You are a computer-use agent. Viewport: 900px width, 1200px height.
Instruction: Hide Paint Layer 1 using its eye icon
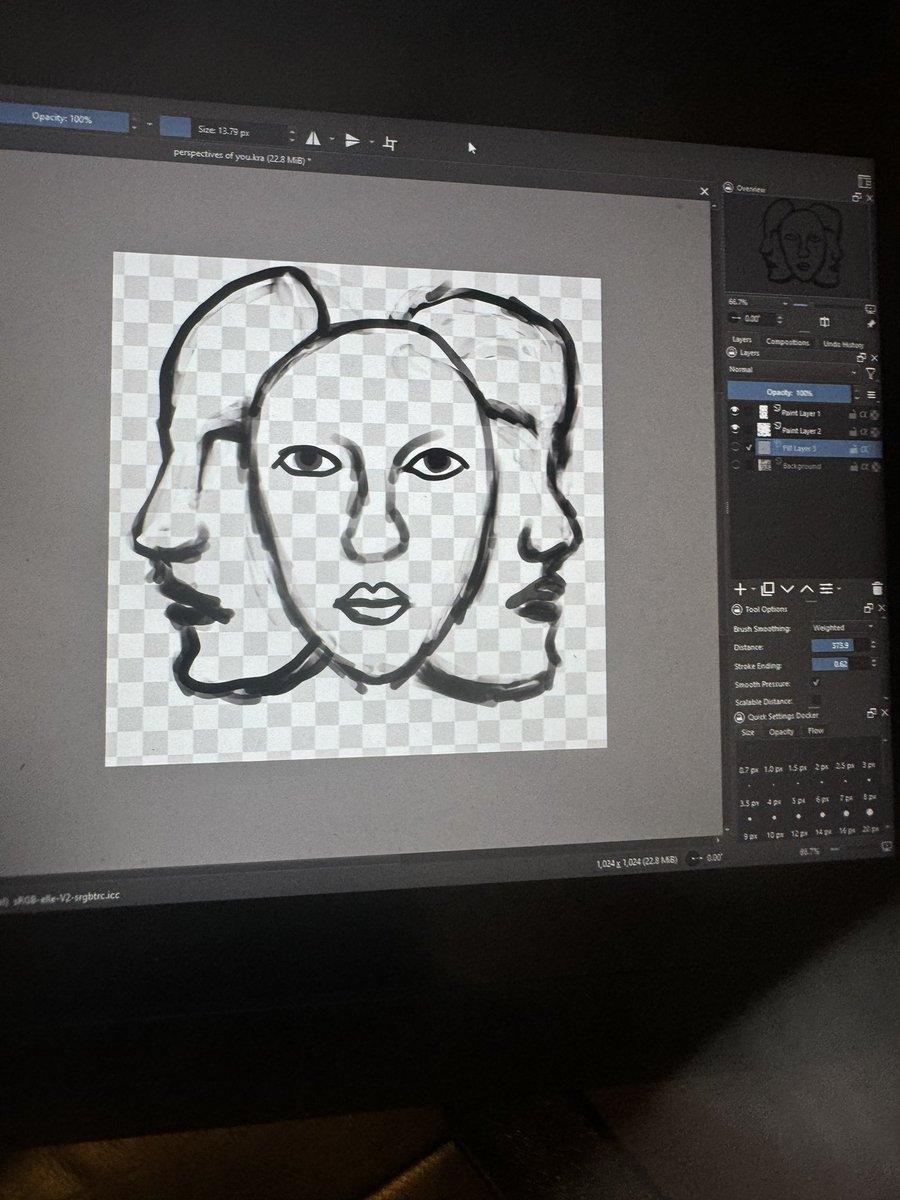click(735, 411)
